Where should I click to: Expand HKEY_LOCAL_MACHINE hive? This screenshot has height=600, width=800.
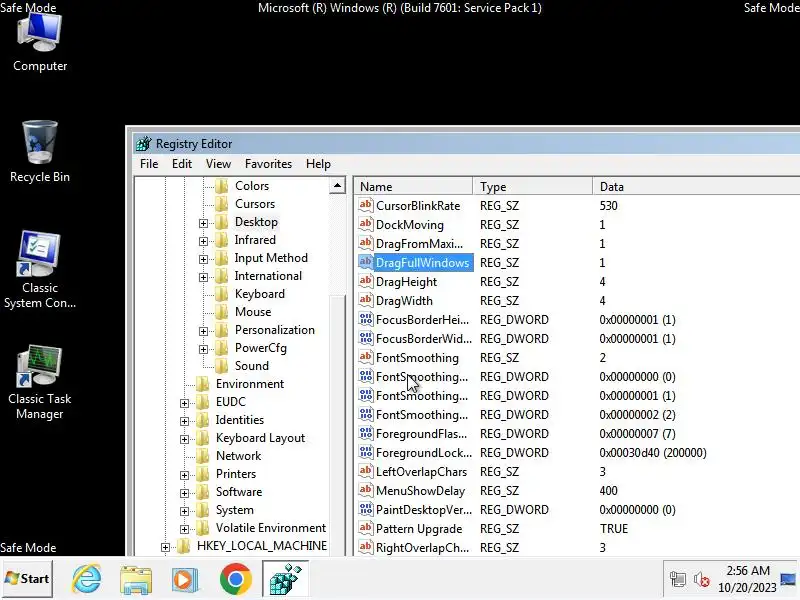pos(165,547)
